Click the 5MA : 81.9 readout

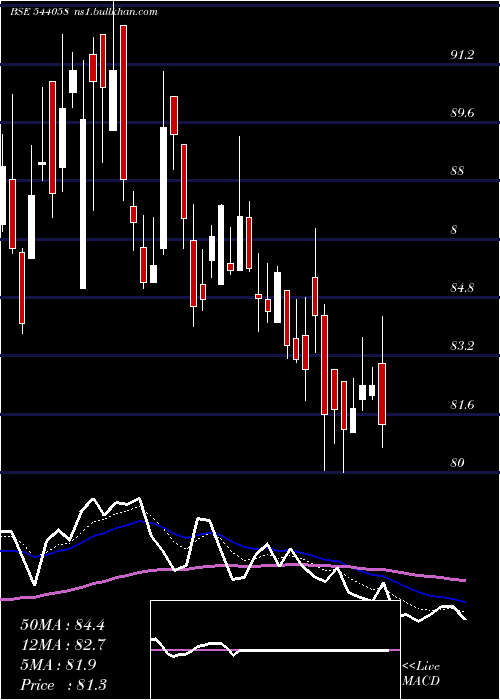[58, 665]
